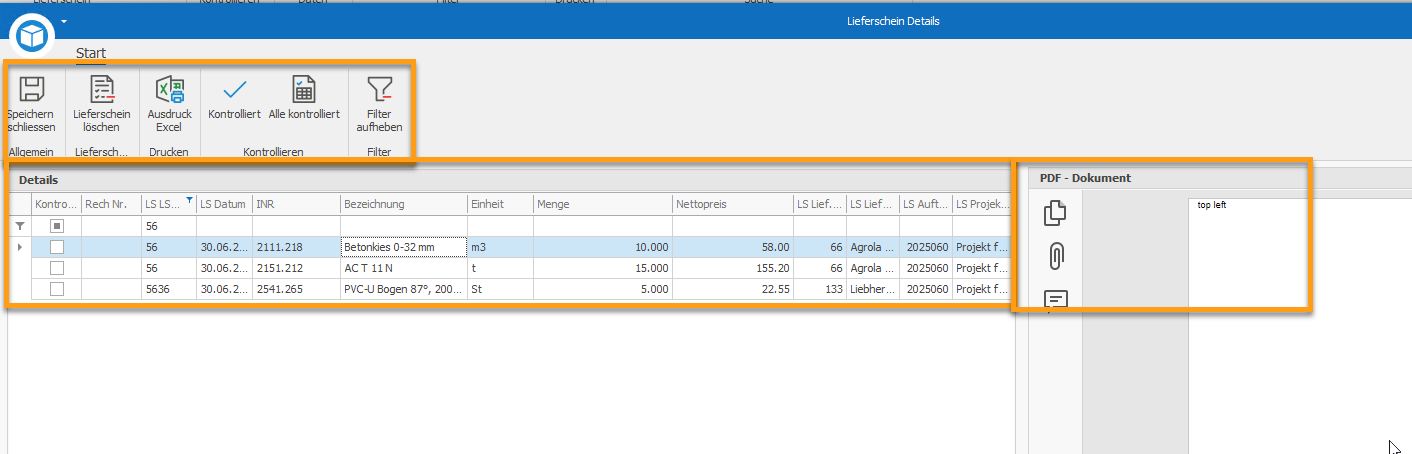Screen dimensions: 1412x454
Task: Sort by Bezeichnung column header
Action: click(404, 204)
